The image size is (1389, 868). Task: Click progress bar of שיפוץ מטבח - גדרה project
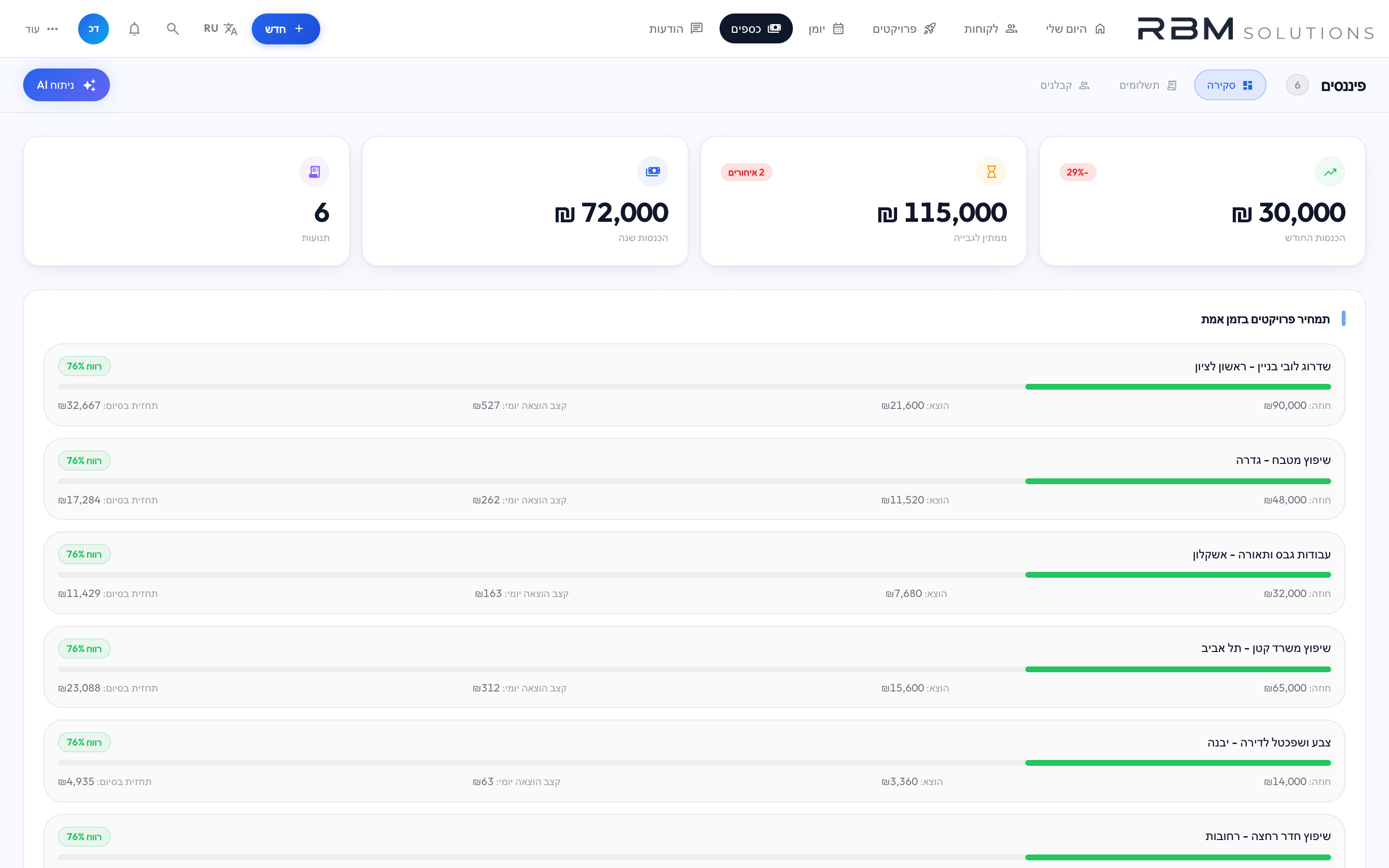(x=694, y=481)
